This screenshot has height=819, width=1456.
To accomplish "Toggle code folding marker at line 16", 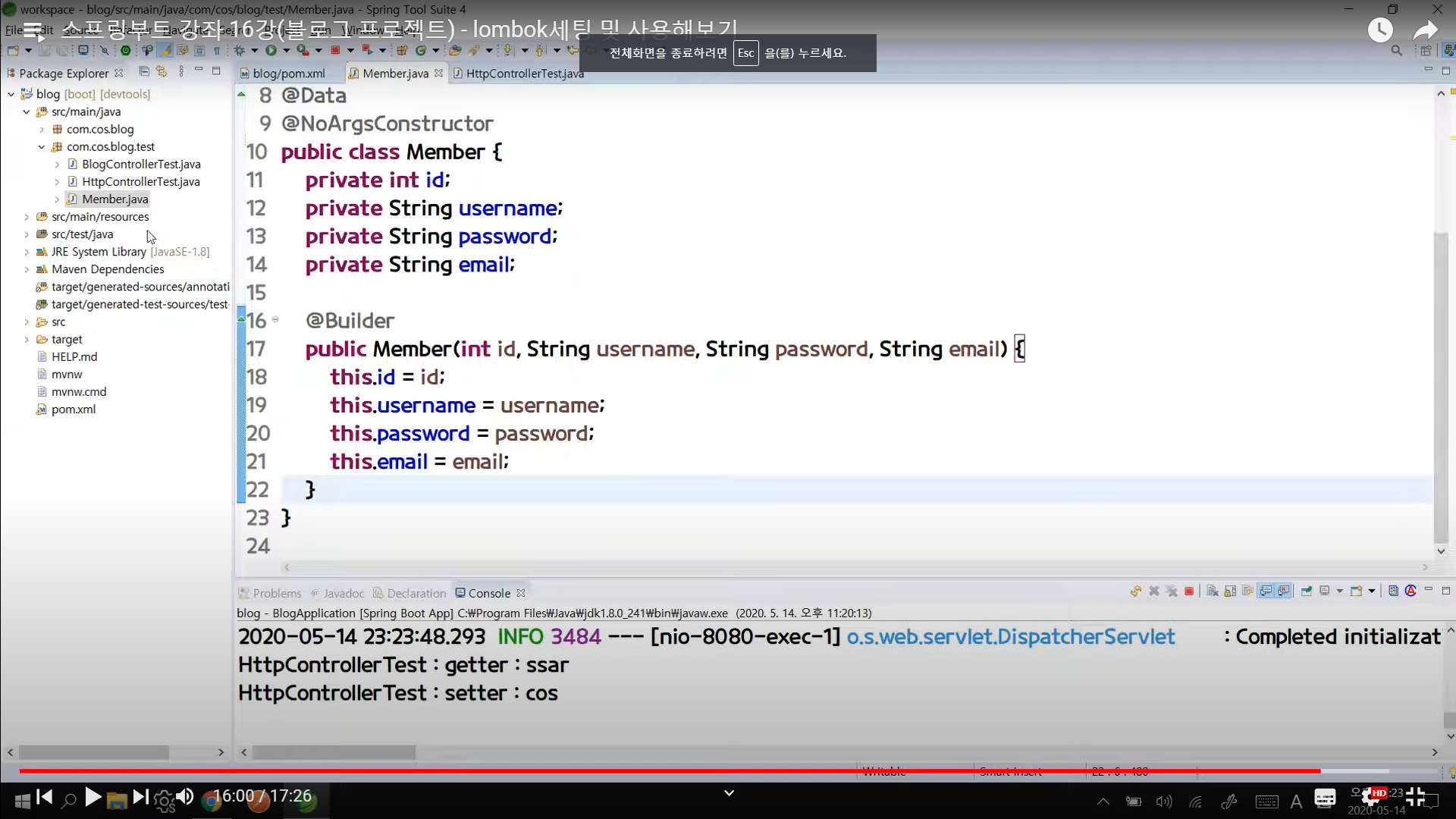I will (275, 320).
